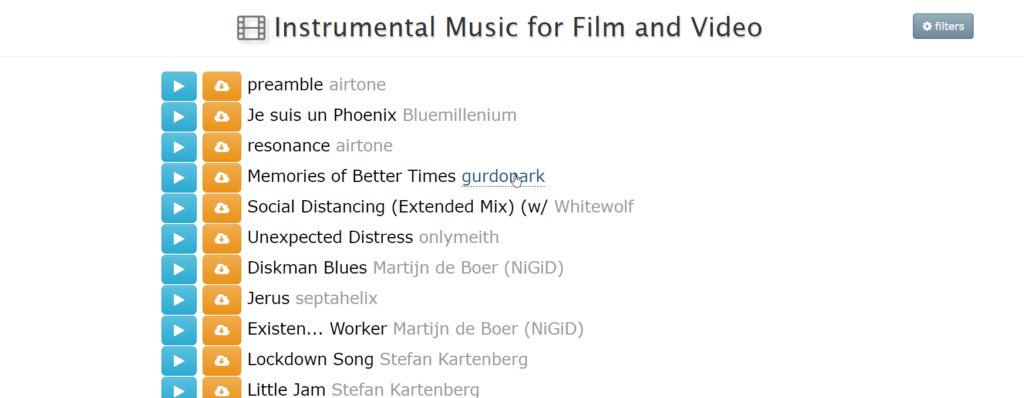Download 'Social Distancing (Extended Mix)'
This screenshot has height=398, width=1024.
tap(221, 208)
